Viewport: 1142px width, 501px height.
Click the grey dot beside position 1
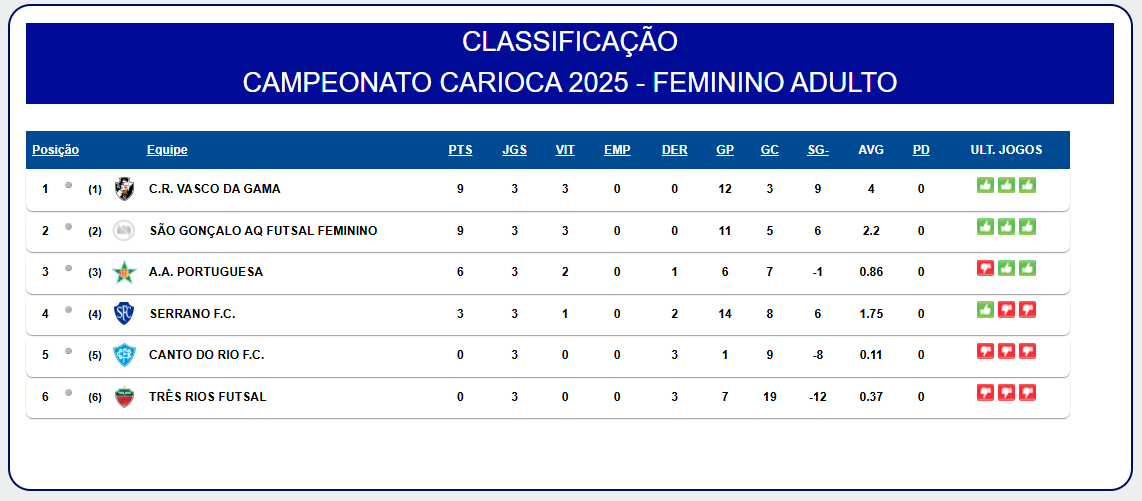point(68,185)
